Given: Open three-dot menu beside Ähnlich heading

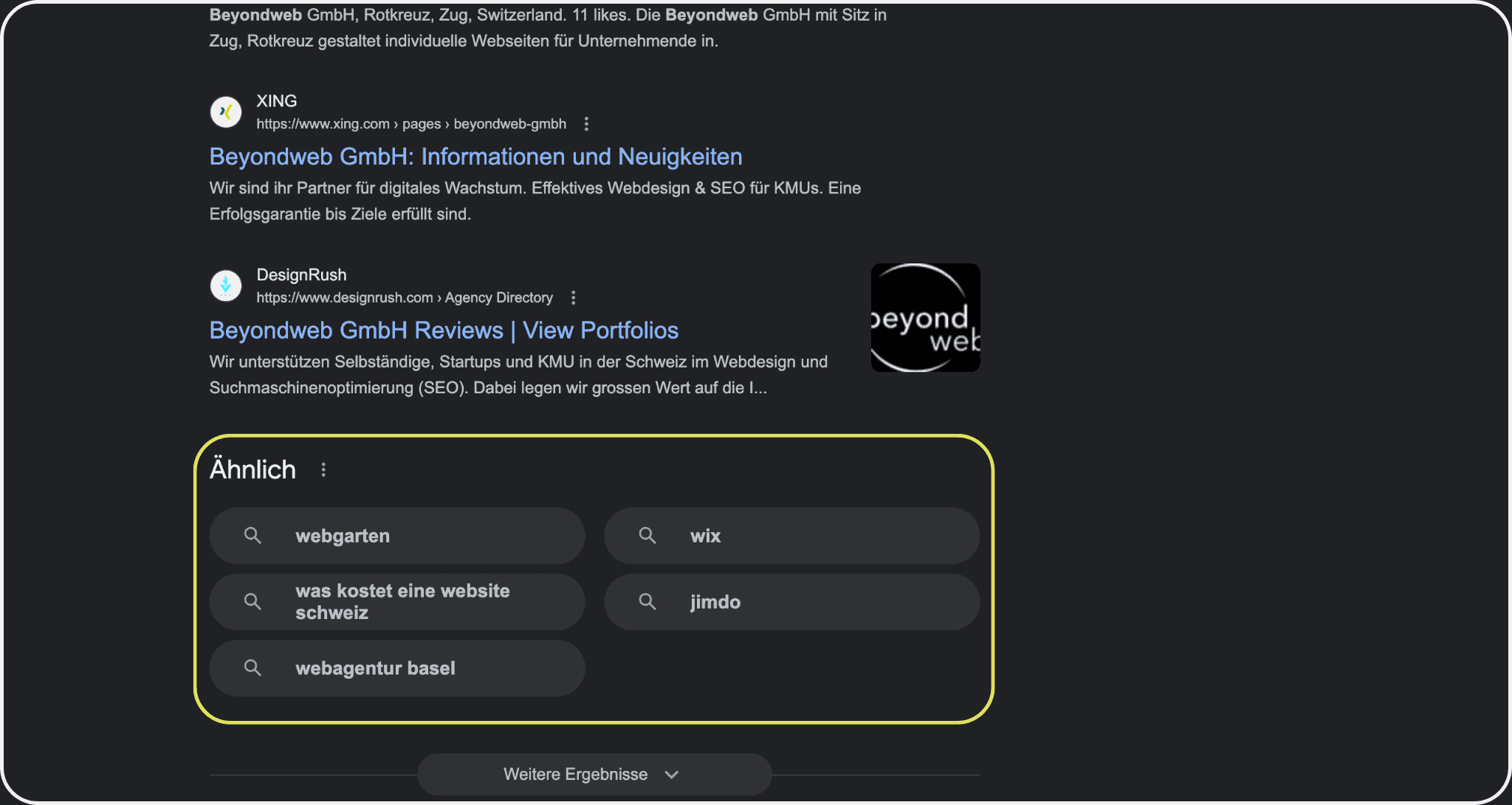Looking at the screenshot, I should click(323, 470).
